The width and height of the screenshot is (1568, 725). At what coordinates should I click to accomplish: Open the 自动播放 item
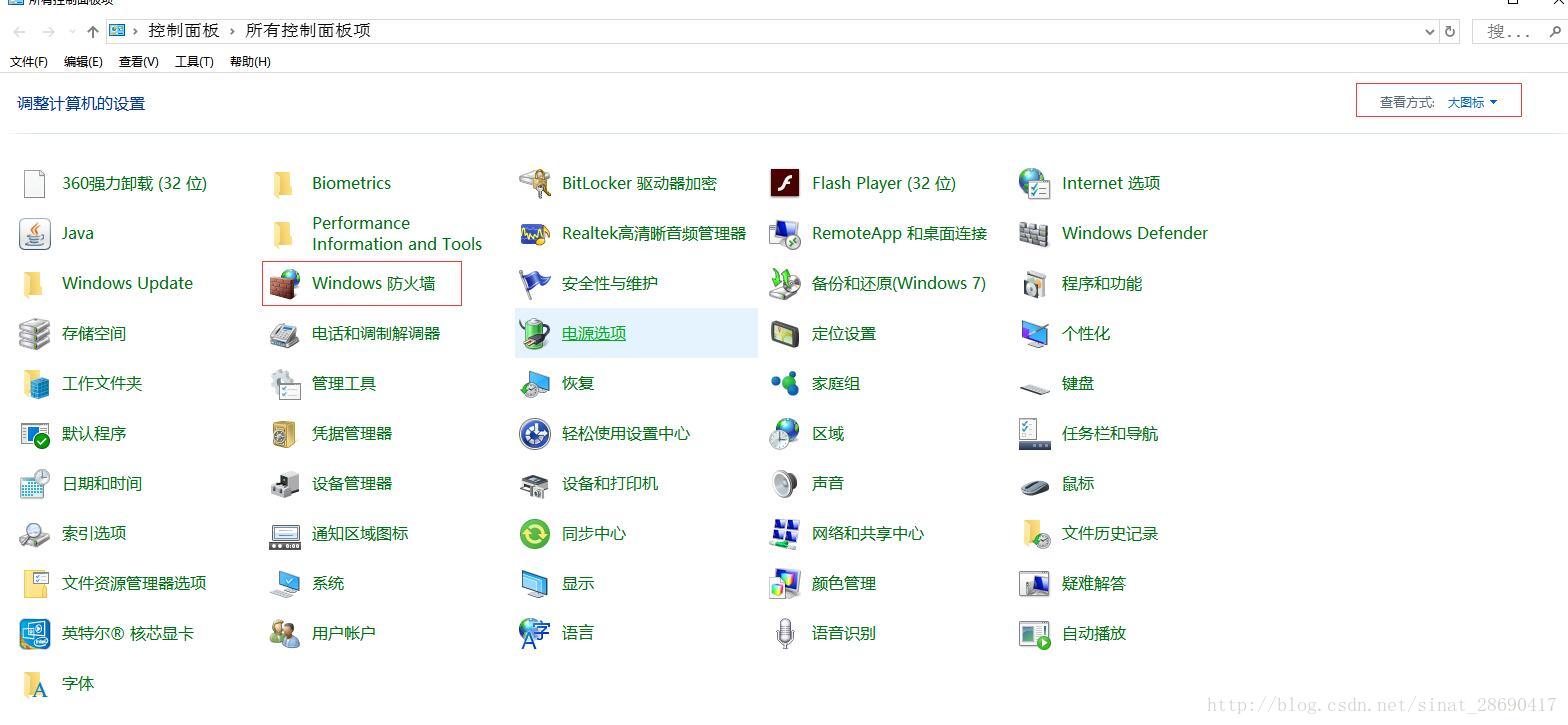pyautogui.click(x=1094, y=633)
